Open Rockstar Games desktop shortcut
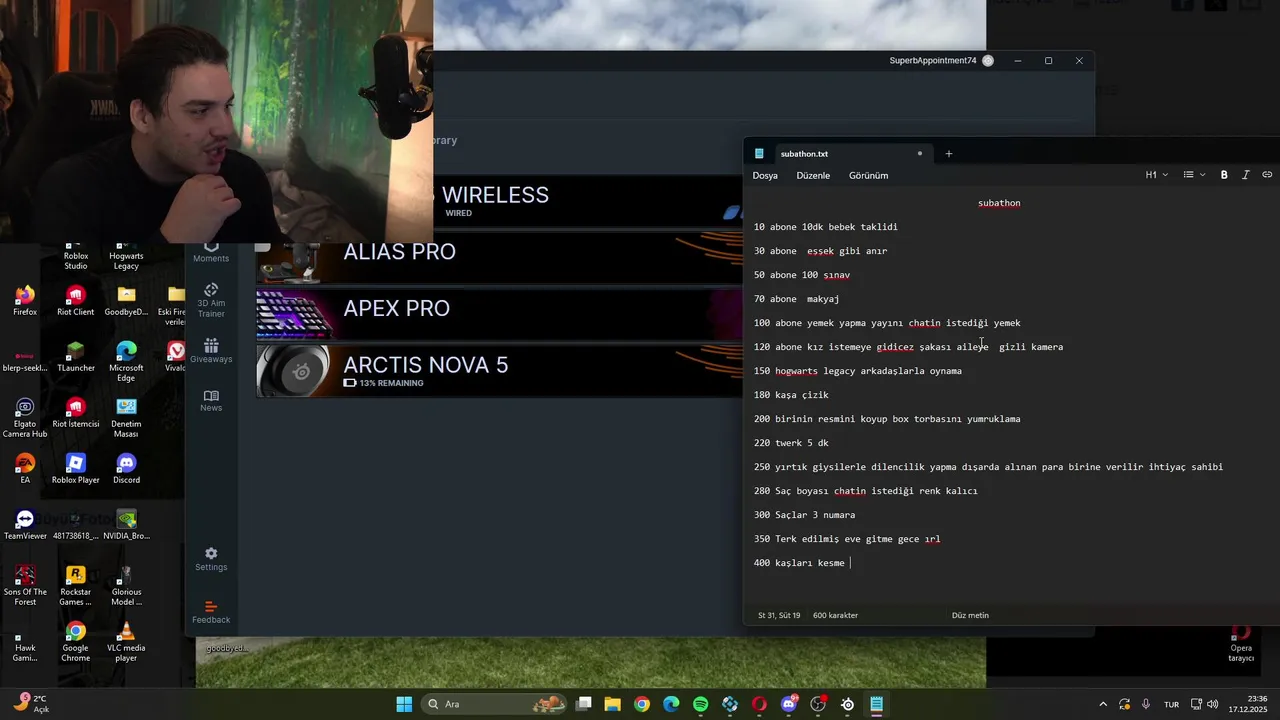1280x720 pixels. [x=75, y=586]
